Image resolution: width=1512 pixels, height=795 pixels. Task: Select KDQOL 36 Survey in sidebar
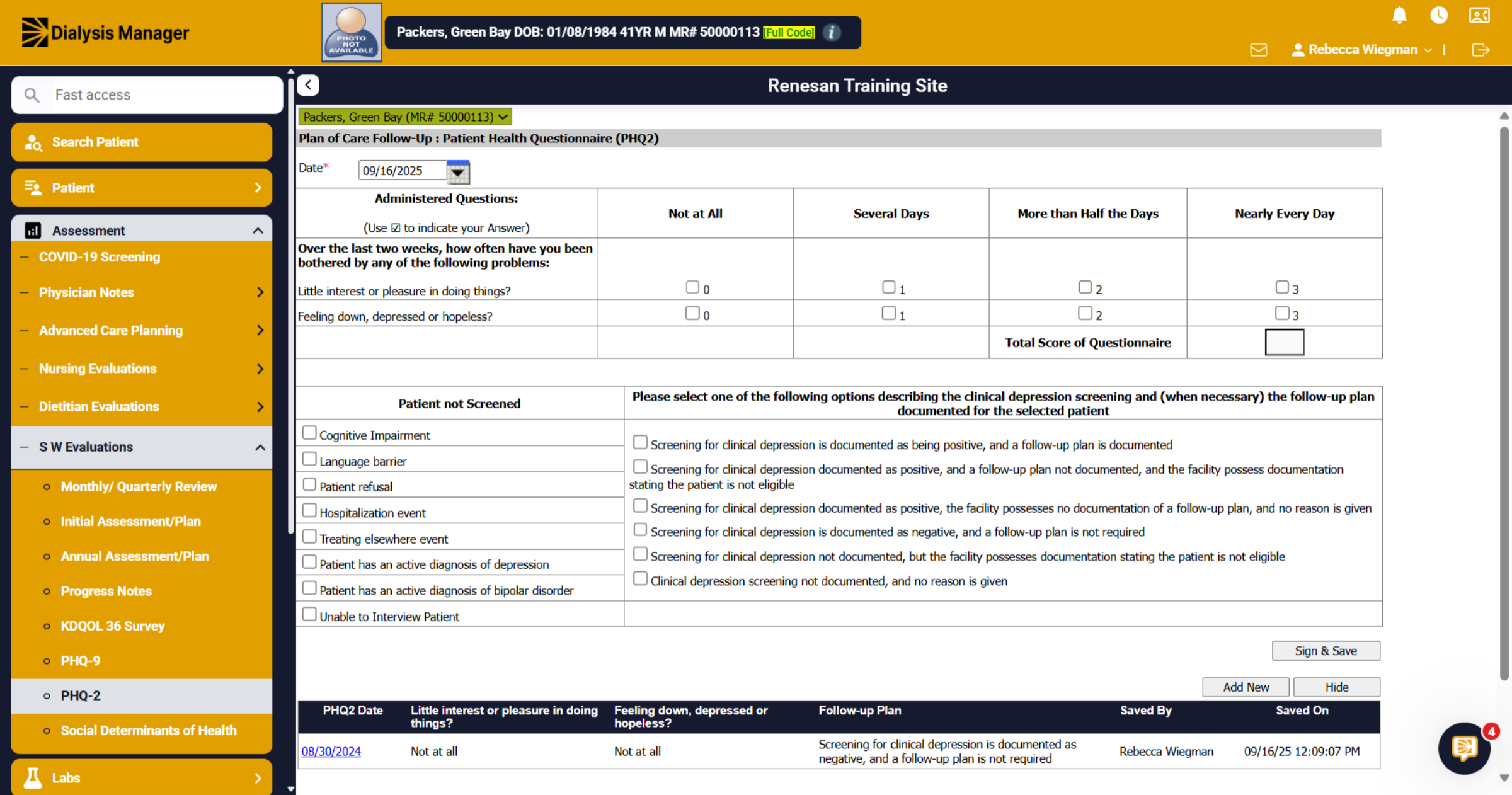(113, 626)
